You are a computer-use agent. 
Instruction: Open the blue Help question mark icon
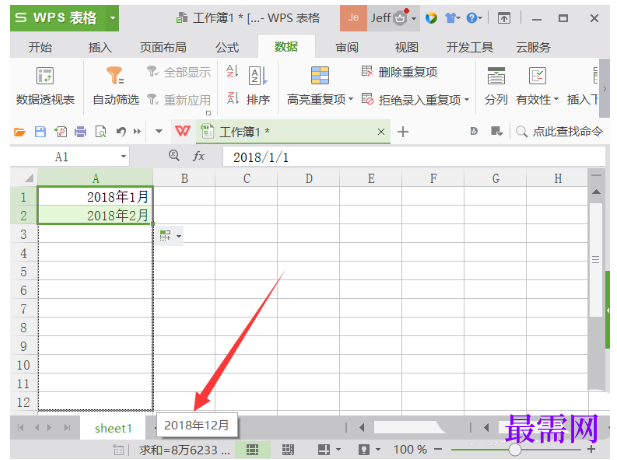coord(473,18)
